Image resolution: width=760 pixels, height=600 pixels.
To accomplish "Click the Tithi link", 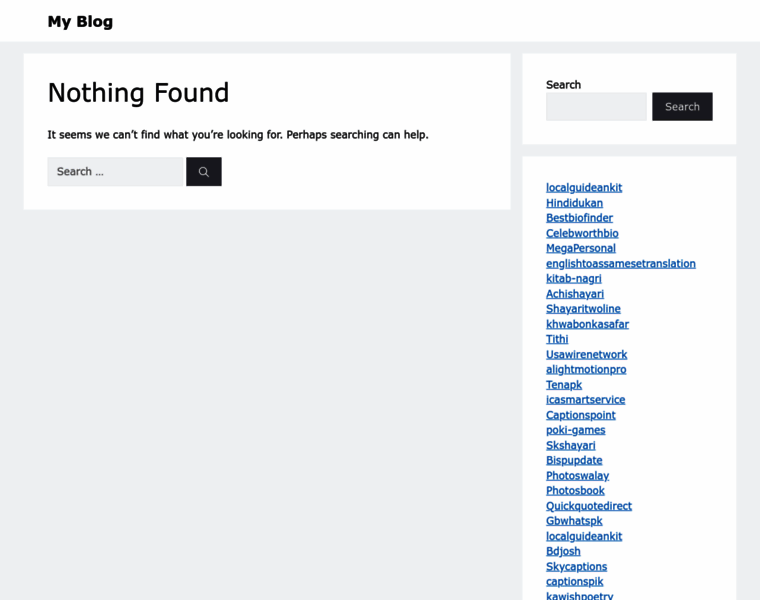I will click(557, 339).
